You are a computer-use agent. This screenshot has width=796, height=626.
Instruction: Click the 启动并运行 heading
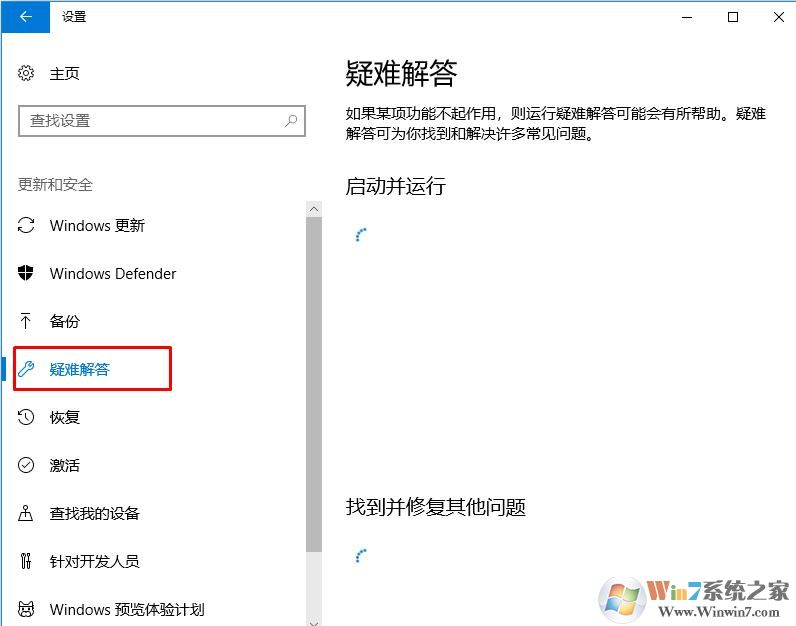click(x=395, y=186)
